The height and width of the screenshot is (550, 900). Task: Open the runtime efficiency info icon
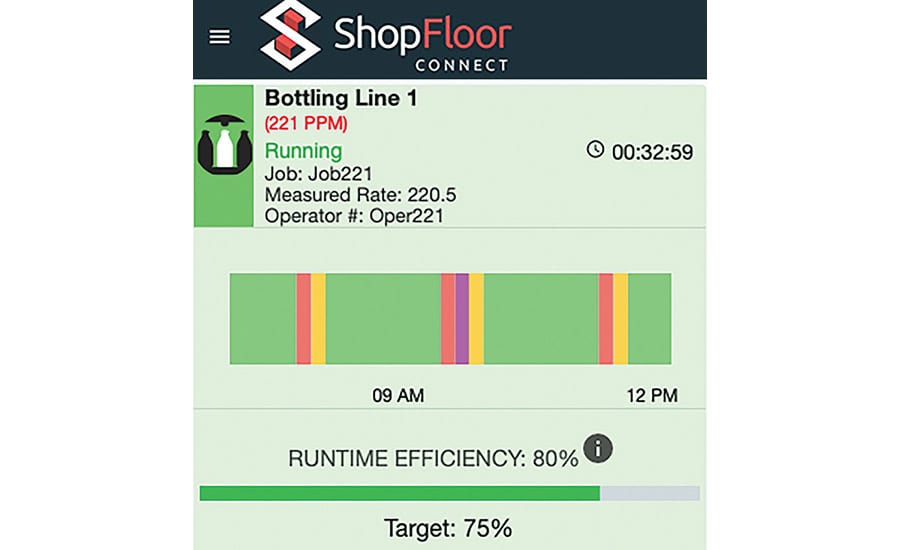[598, 448]
